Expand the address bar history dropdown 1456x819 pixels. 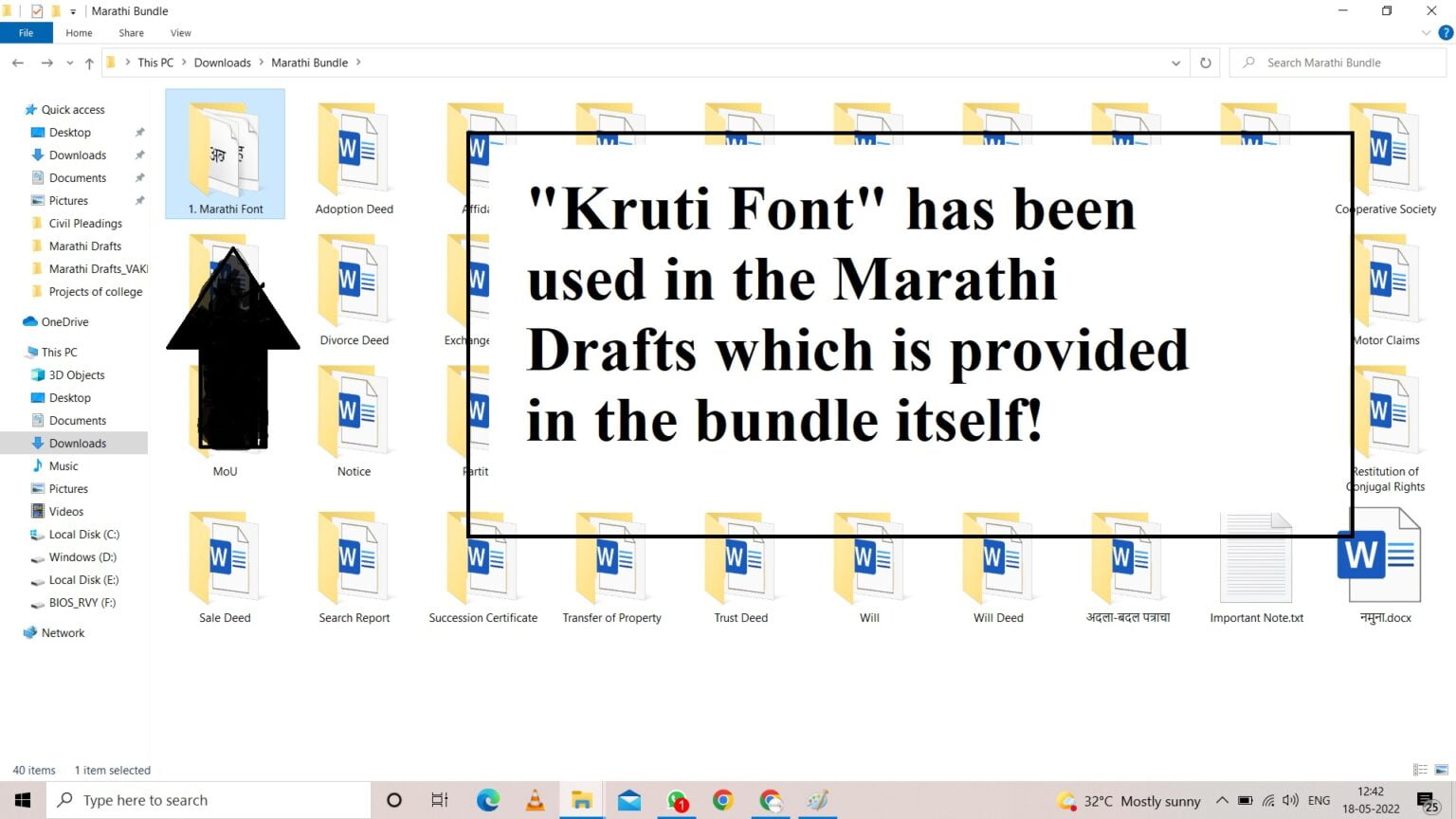pyautogui.click(x=1175, y=62)
